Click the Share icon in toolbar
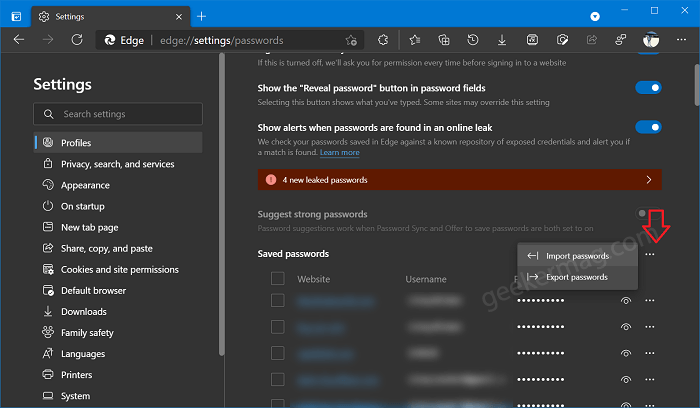This screenshot has height=408, width=700. click(x=592, y=40)
